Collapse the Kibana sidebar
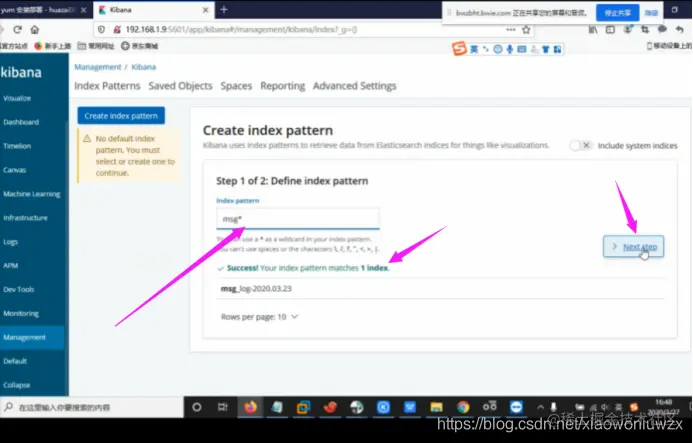This screenshot has height=443, width=693. [17, 385]
